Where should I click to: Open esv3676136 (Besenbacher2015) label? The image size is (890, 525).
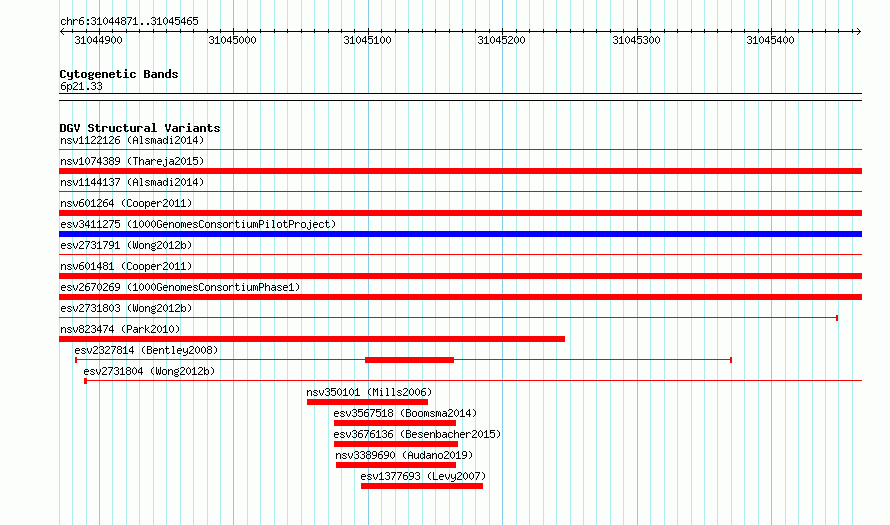(417, 434)
